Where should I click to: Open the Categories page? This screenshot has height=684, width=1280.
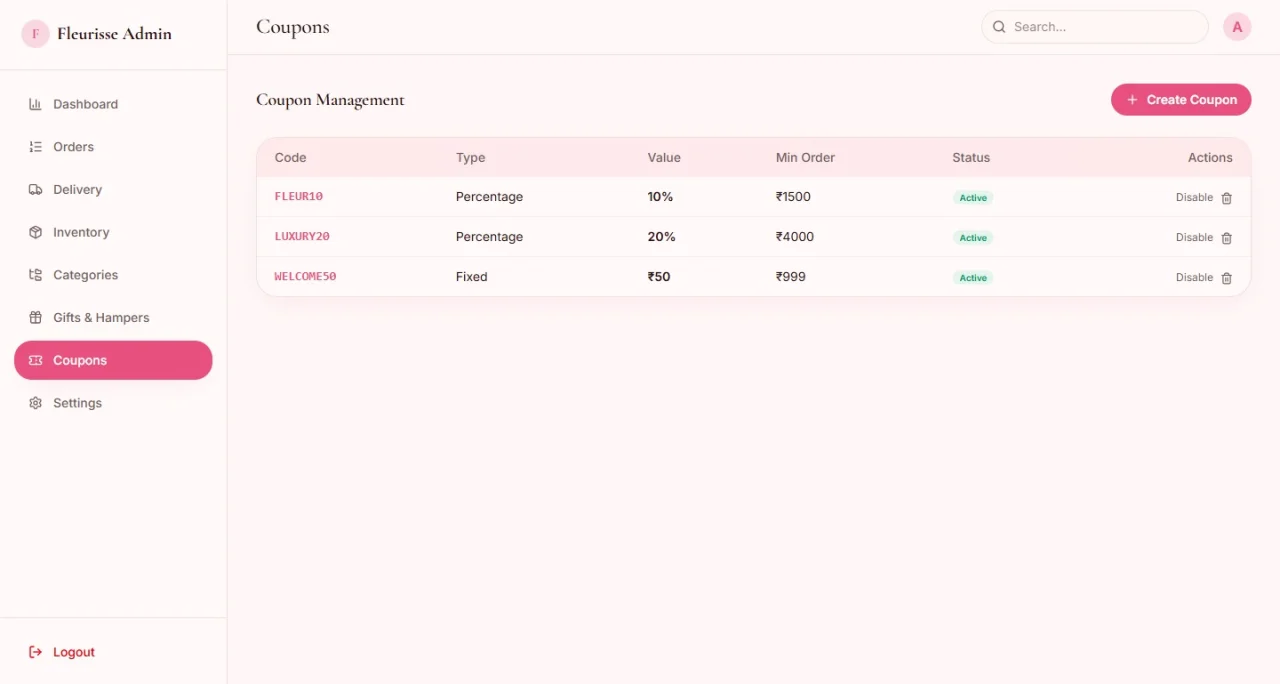pyautogui.click(x=113, y=275)
